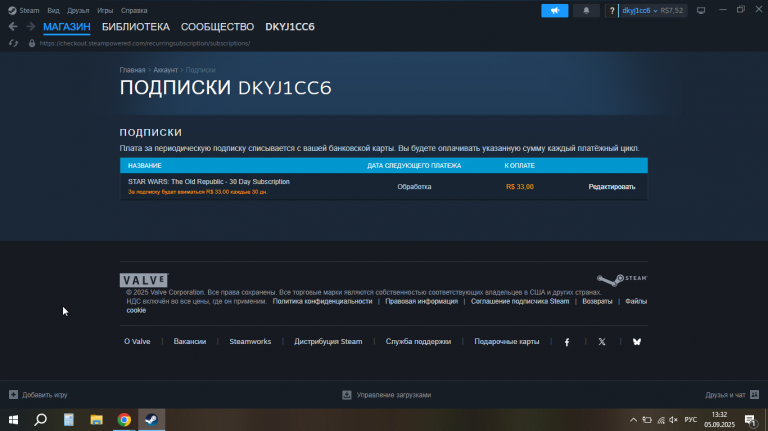Open the Справка menu
Viewport: 768px width, 431px height.
[134, 10]
